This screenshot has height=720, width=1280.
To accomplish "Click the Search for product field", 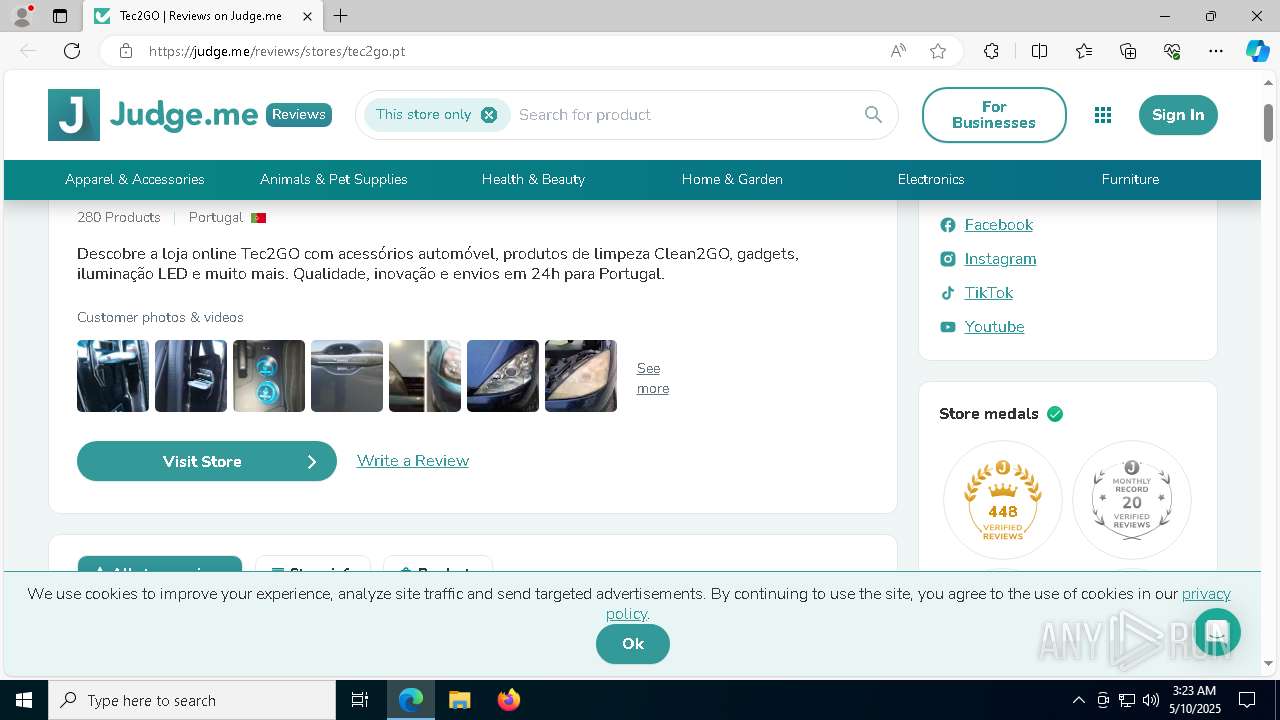I will point(685,115).
